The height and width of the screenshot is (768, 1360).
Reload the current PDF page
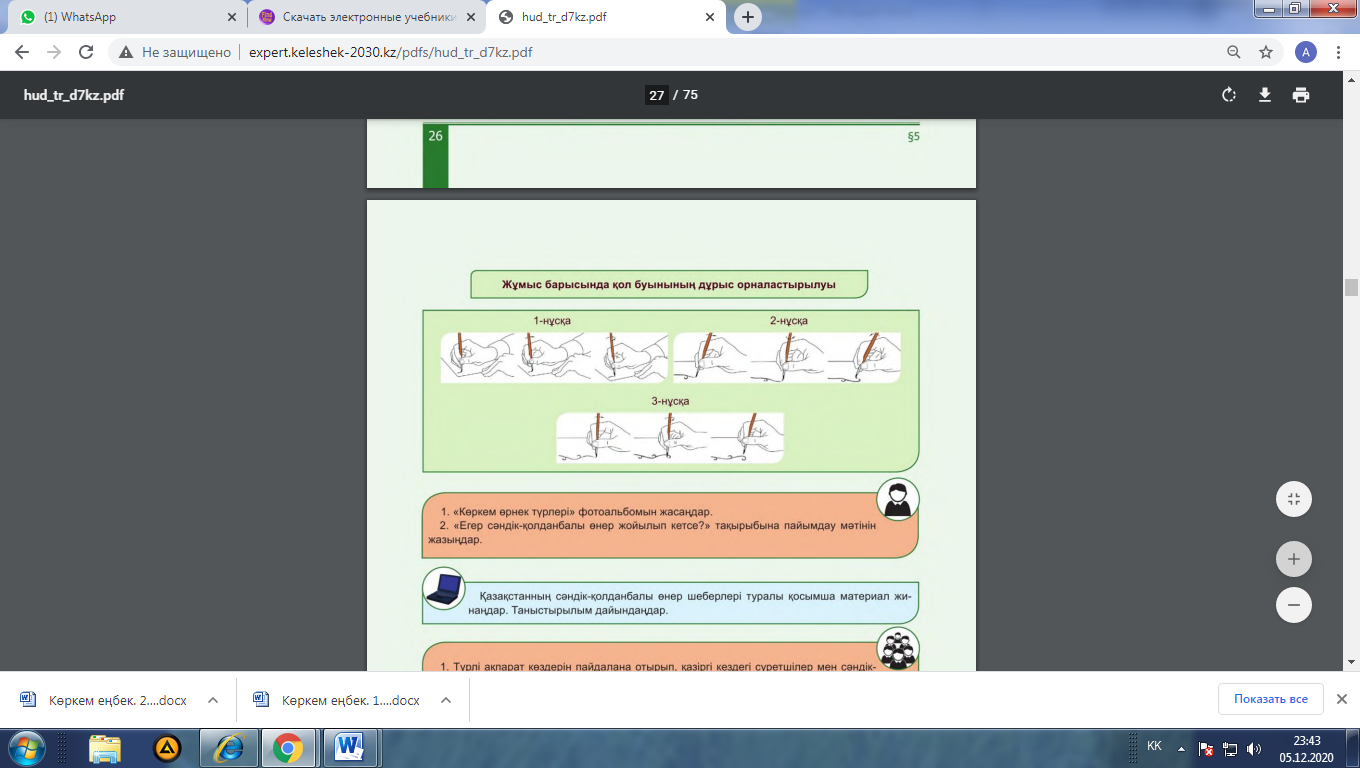pyautogui.click(x=86, y=52)
